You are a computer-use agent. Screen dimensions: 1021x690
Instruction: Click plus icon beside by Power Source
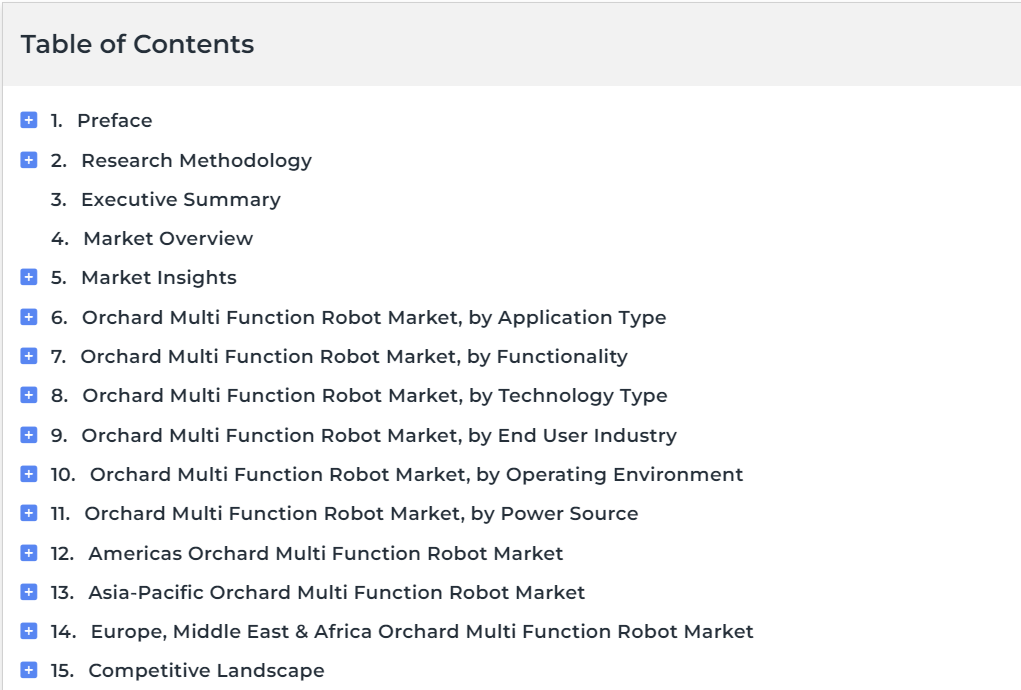[x=29, y=513]
